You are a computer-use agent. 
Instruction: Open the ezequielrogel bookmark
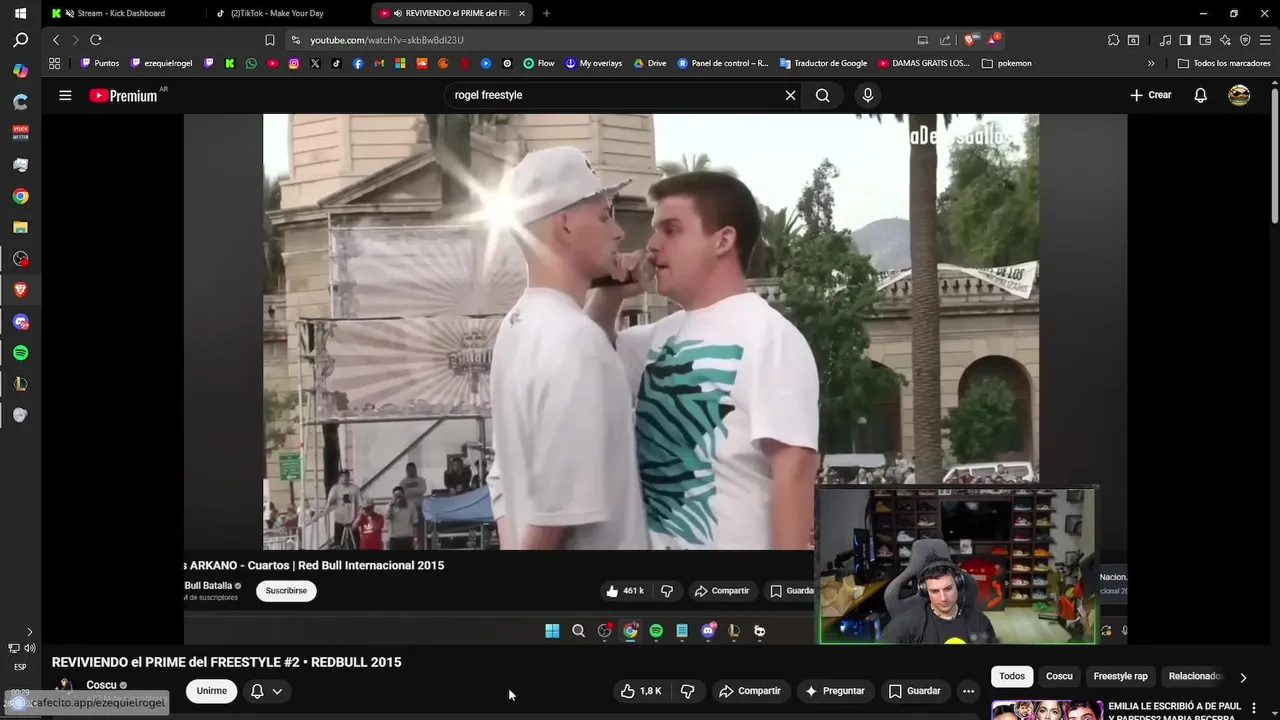pos(161,63)
